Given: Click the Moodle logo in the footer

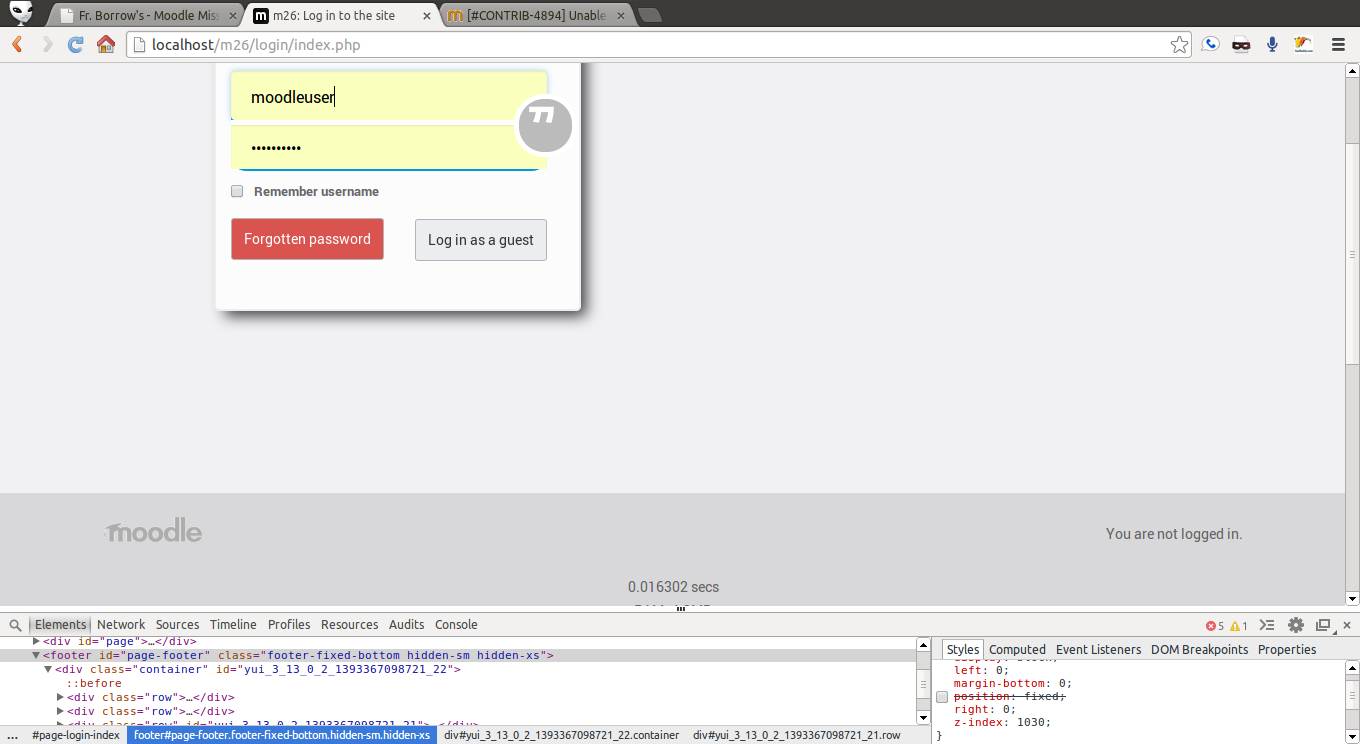Looking at the screenshot, I should 153,531.
